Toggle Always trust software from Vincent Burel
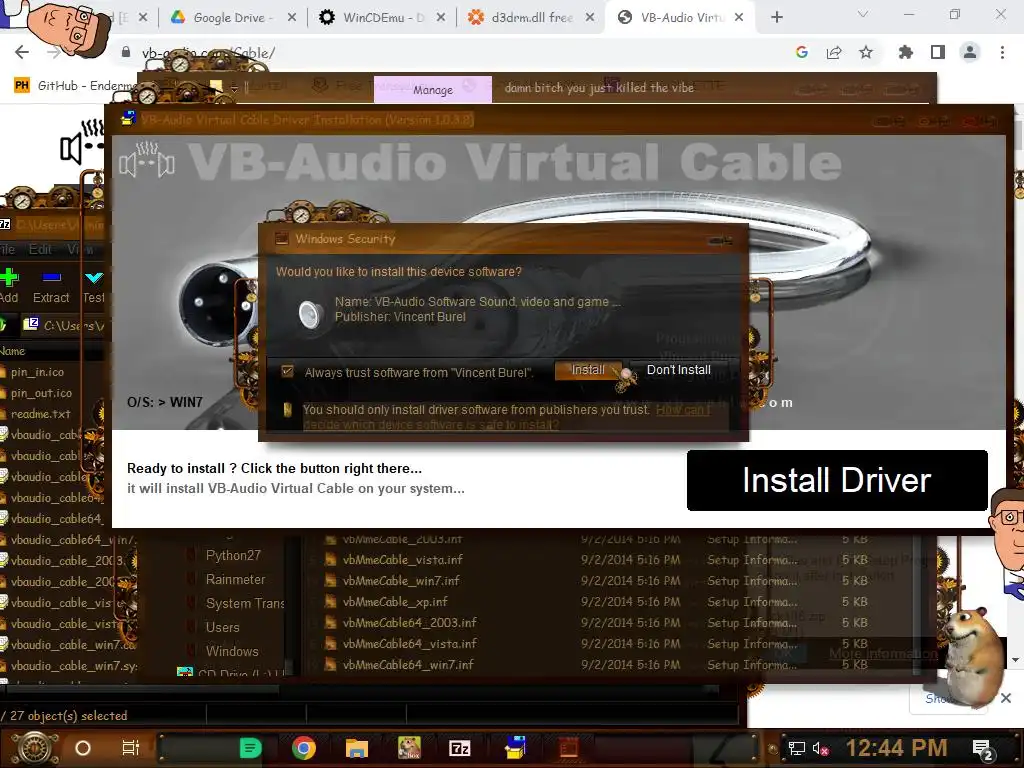 (x=287, y=372)
